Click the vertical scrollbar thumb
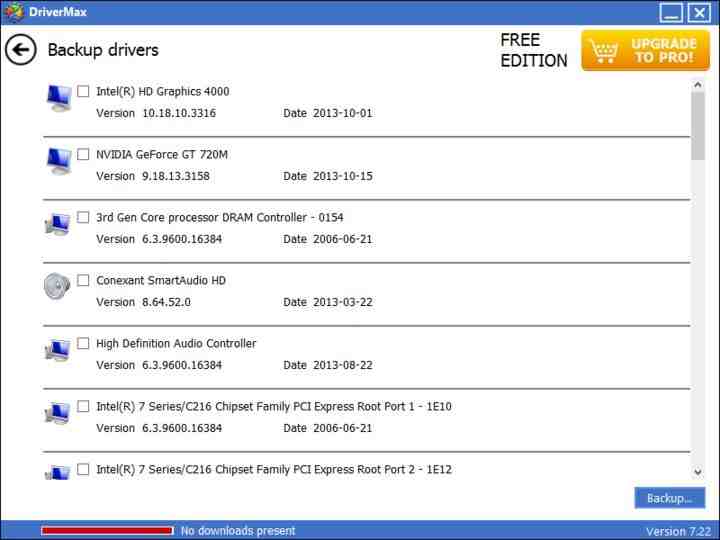The height and width of the screenshot is (540, 720). coord(698,126)
